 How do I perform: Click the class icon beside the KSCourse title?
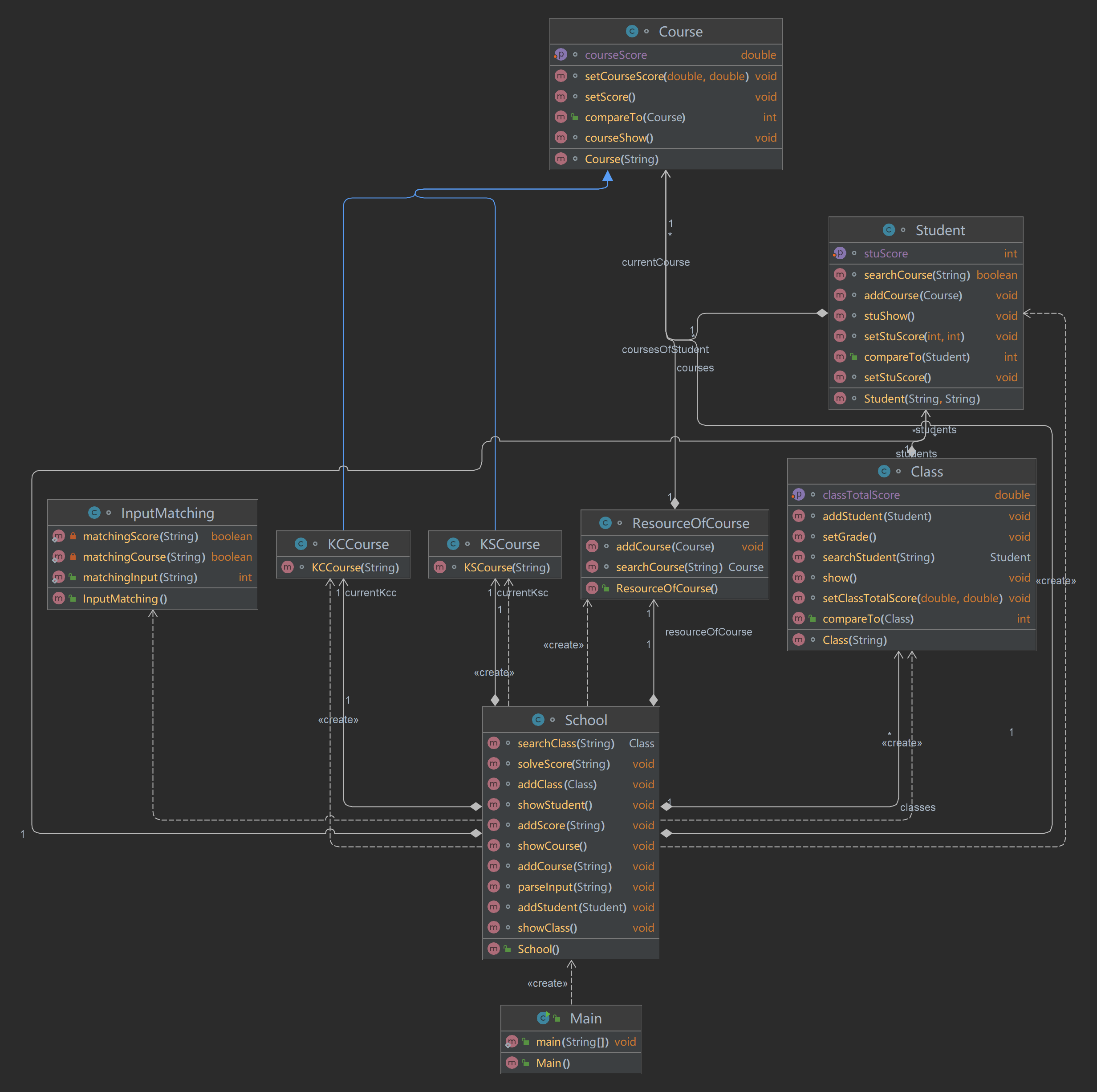pos(453,544)
